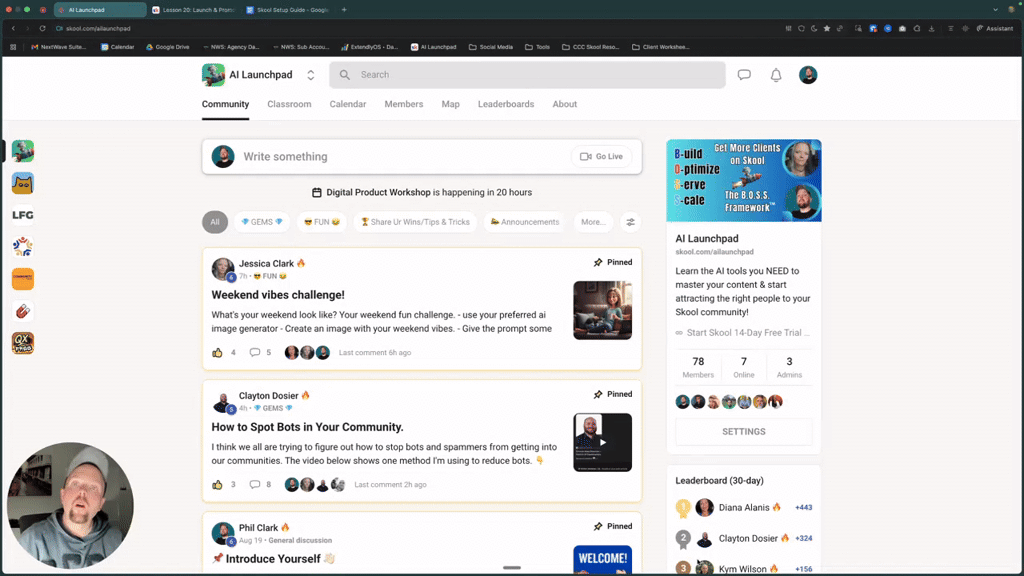This screenshot has width=1024, height=576.
Task: Switch to the colorful people-circle community icon
Action: tap(23, 247)
